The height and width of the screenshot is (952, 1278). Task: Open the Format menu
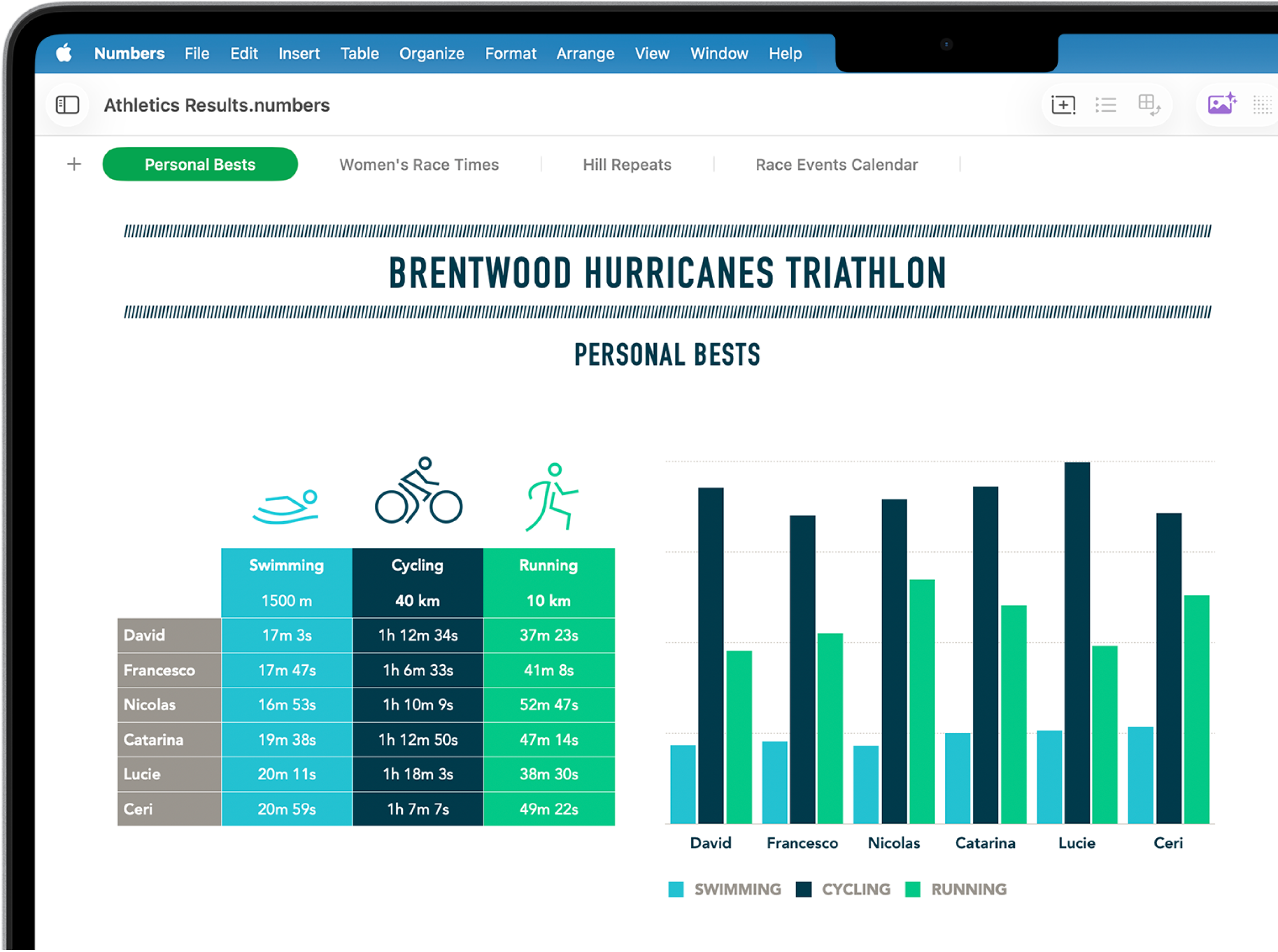coord(511,53)
